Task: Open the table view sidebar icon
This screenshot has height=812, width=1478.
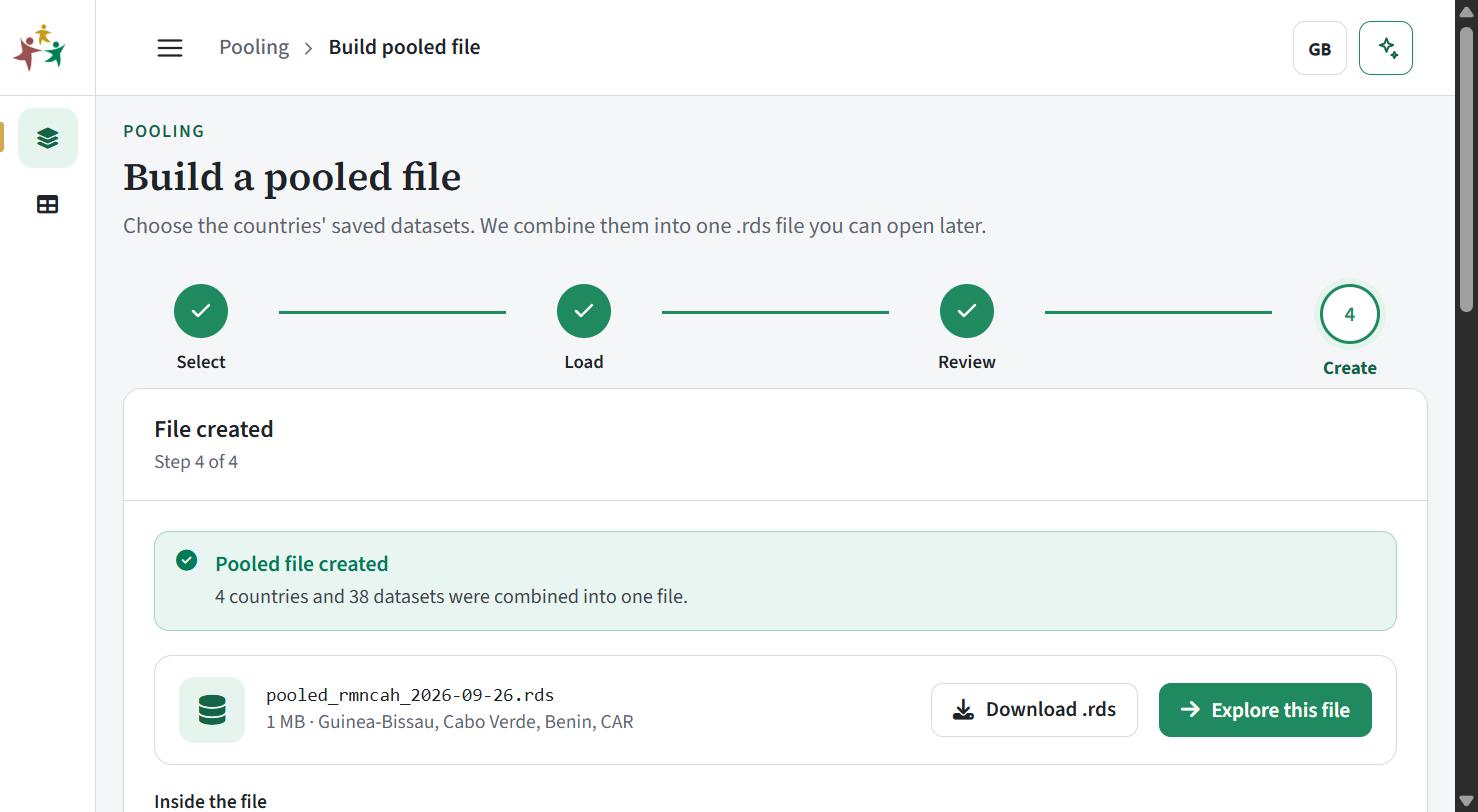Action: tap(47, 204)
